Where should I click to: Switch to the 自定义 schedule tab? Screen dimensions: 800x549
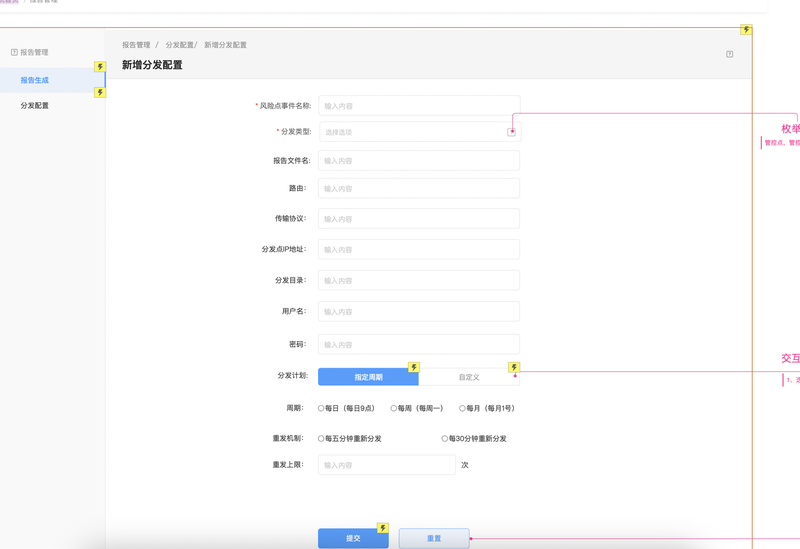(469, 377)
